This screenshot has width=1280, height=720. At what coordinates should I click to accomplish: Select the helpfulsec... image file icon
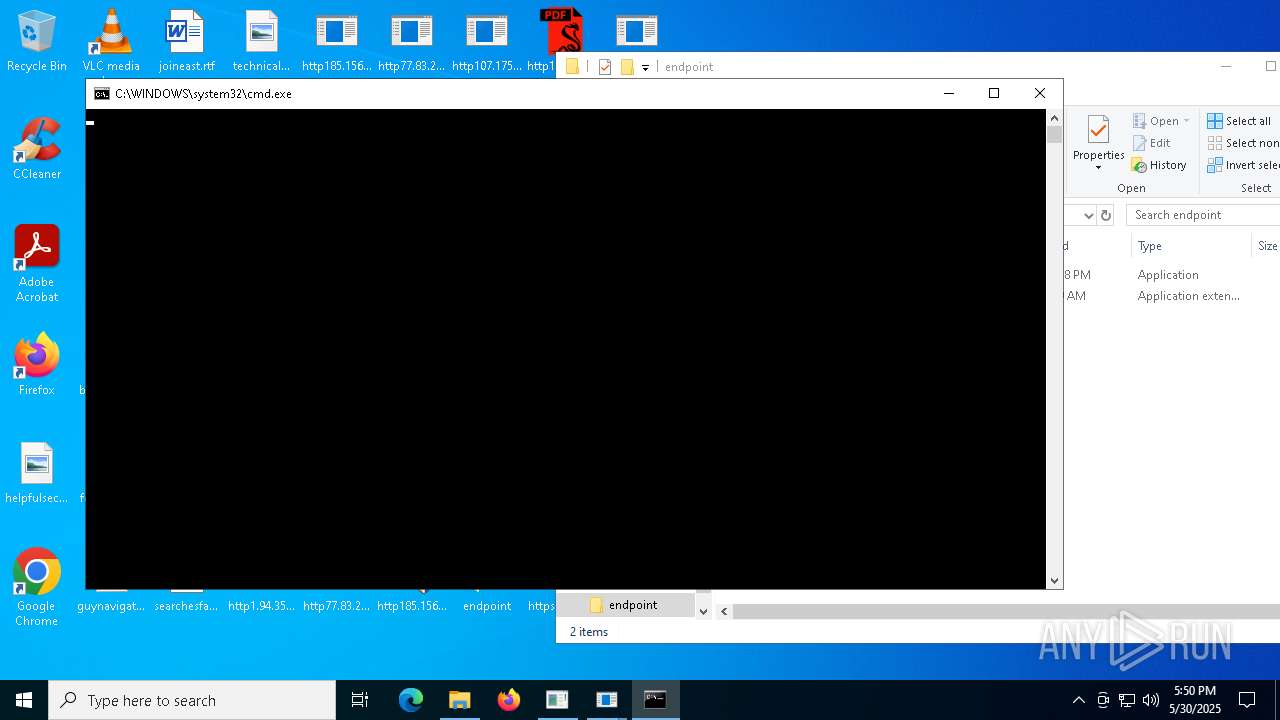point(37,472)
